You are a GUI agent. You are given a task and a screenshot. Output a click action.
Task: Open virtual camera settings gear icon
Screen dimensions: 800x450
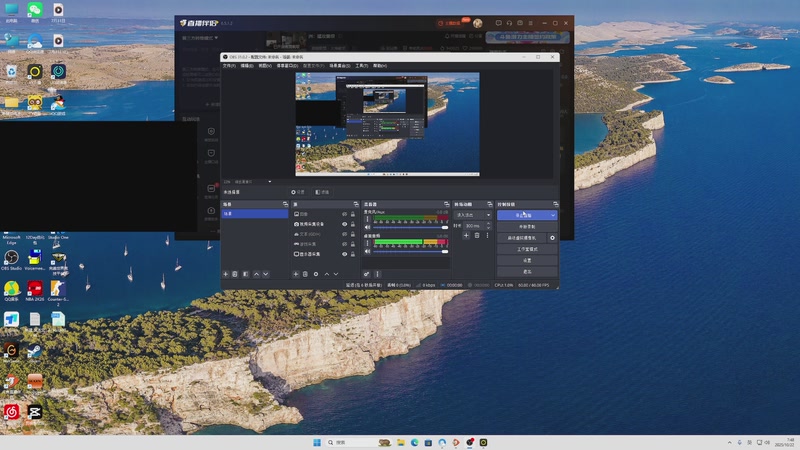pos(551,238)
